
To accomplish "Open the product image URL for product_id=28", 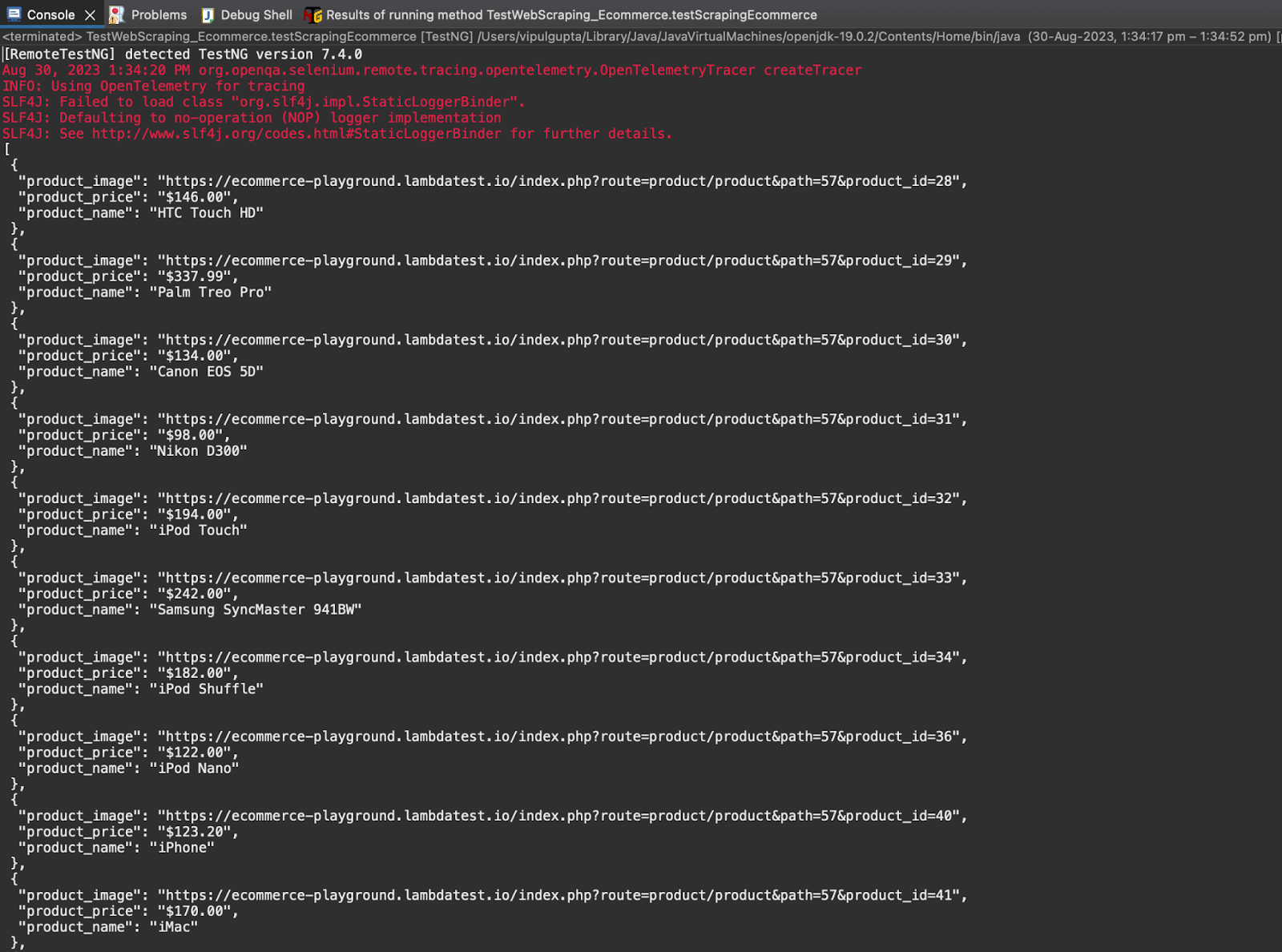I will 561,181.
